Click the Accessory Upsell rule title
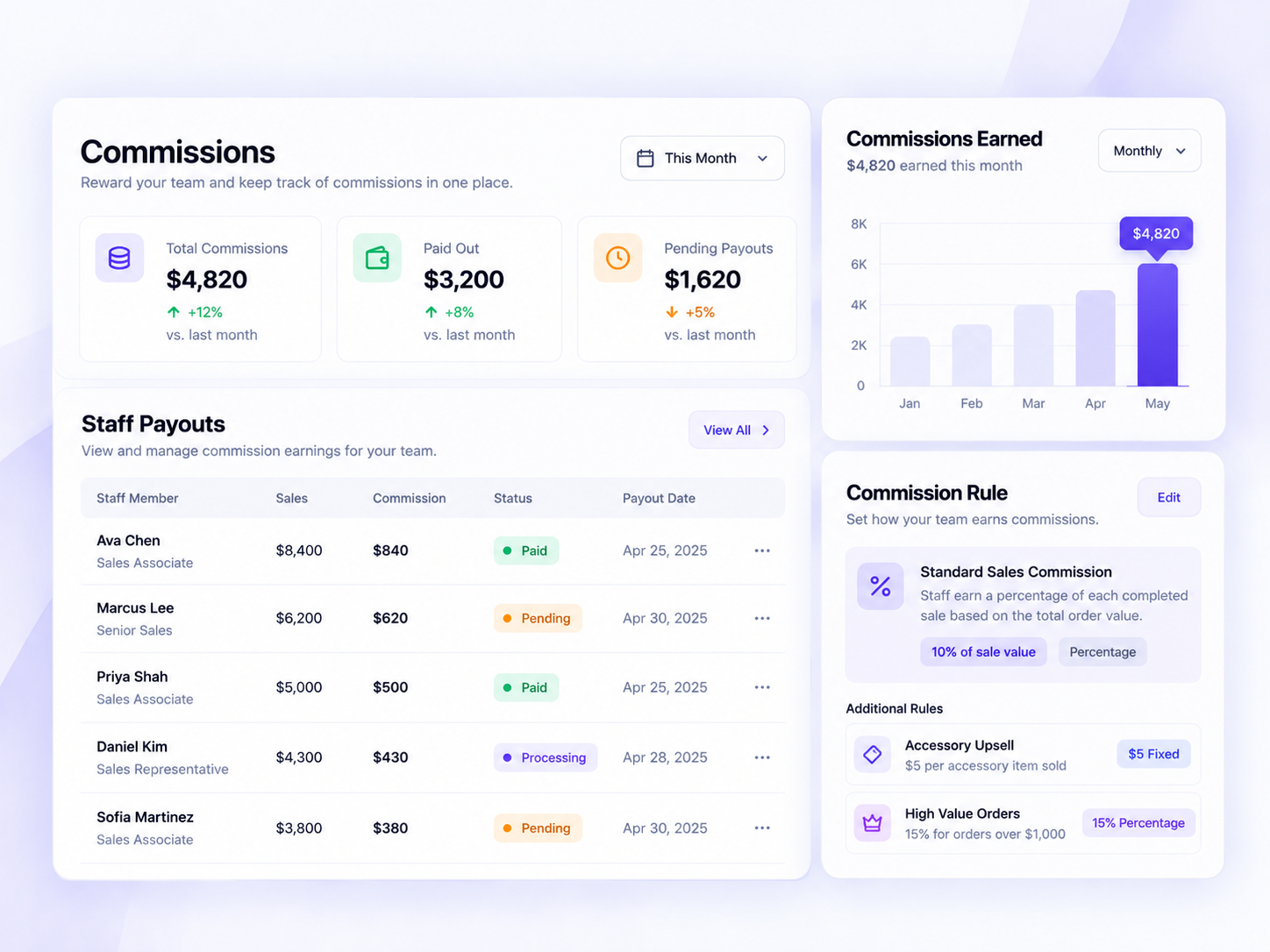 (960, 745)
